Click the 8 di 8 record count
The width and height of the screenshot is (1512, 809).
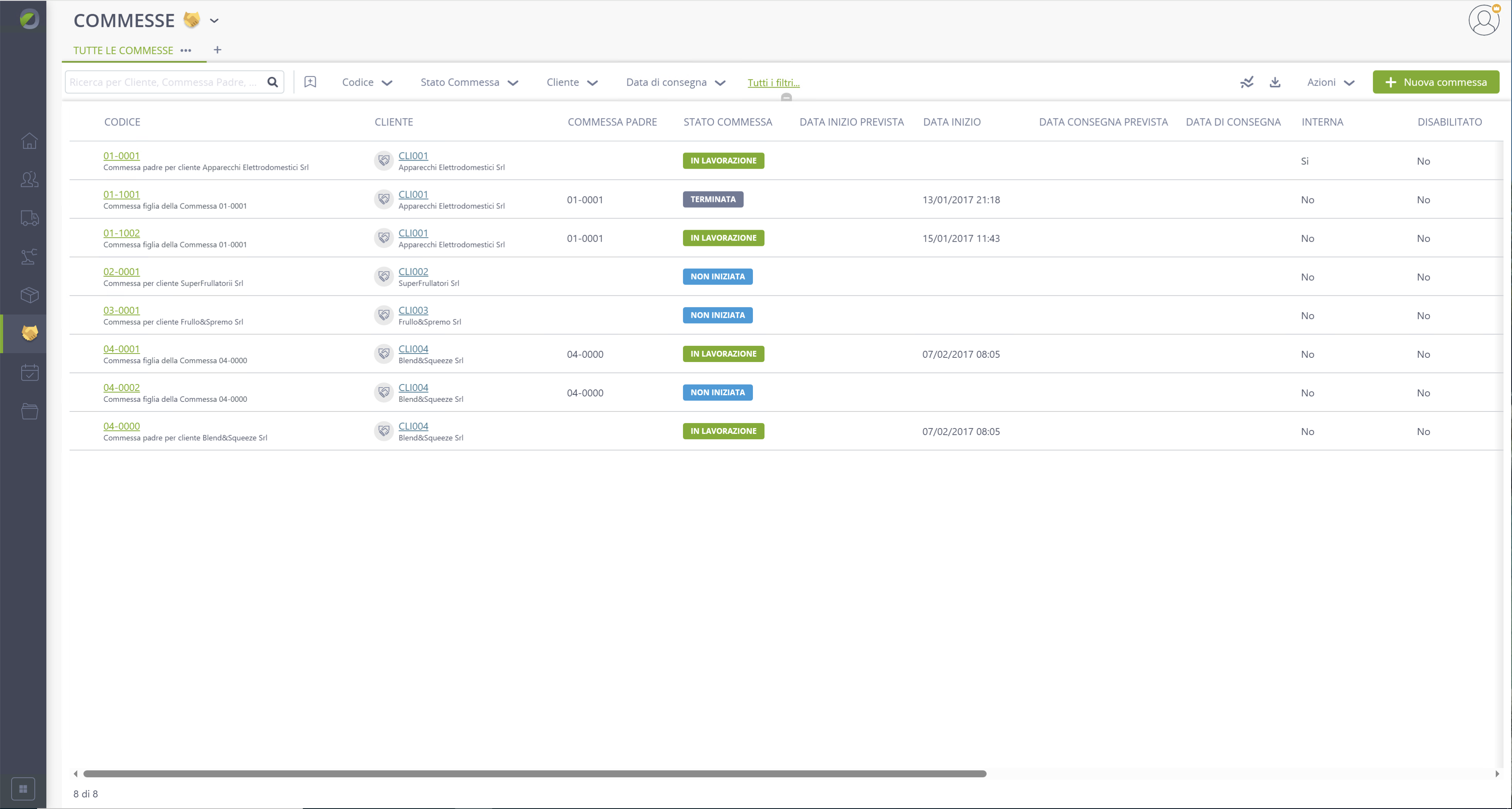click(86, 793)
